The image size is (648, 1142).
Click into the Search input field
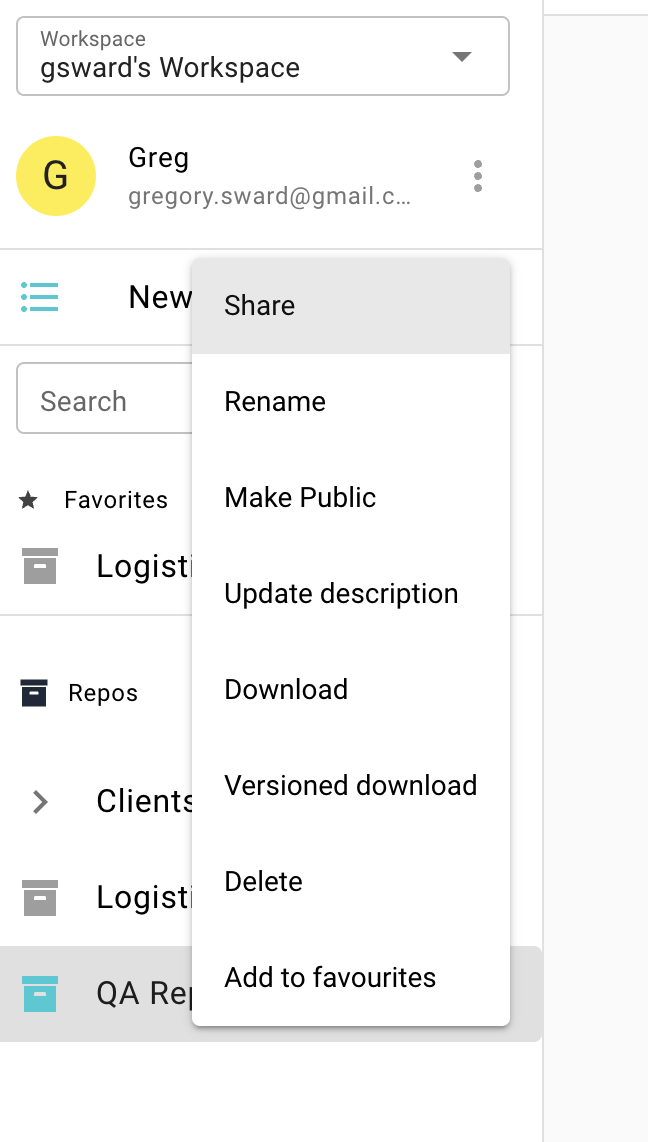tap(100, 402)
